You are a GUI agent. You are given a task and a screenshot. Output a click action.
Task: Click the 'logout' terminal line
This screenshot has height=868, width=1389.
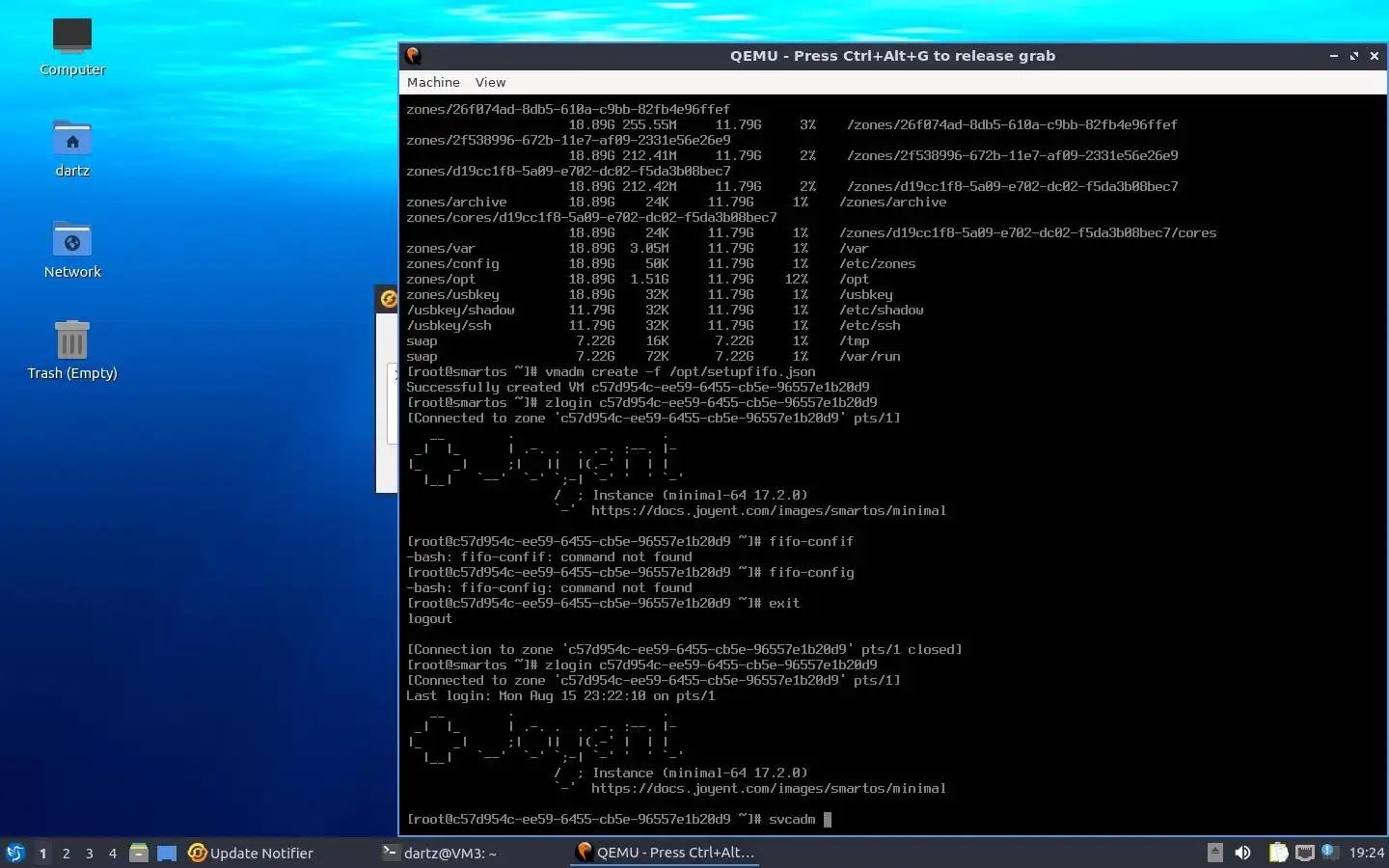tap(429, 618)
